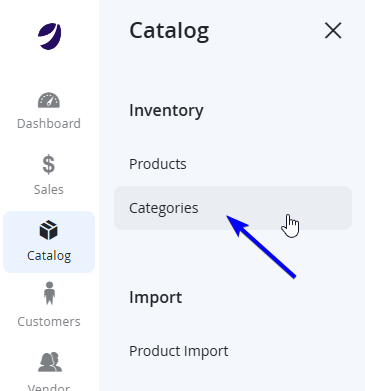Open the Products link under Inventory

click(x=158, y=164)
